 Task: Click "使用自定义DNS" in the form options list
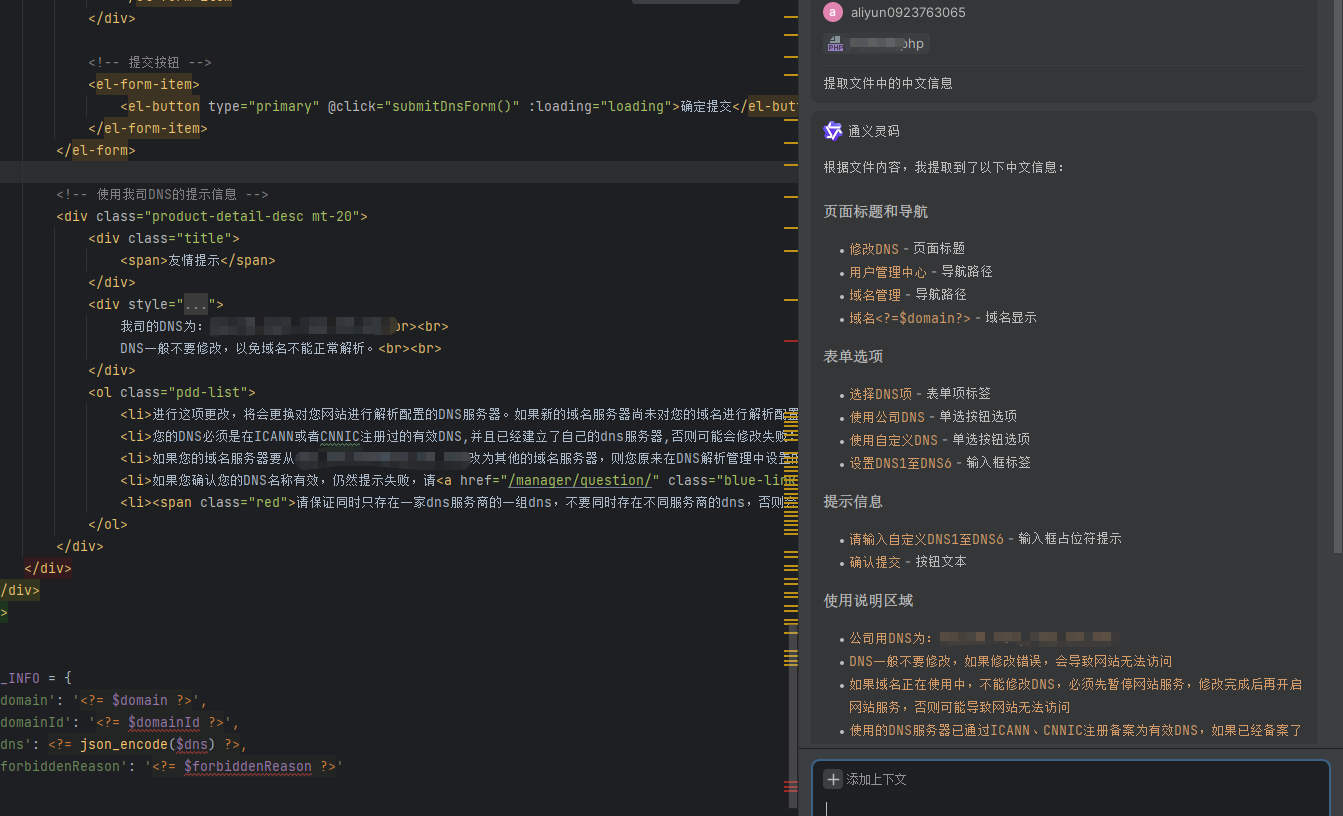893,440
